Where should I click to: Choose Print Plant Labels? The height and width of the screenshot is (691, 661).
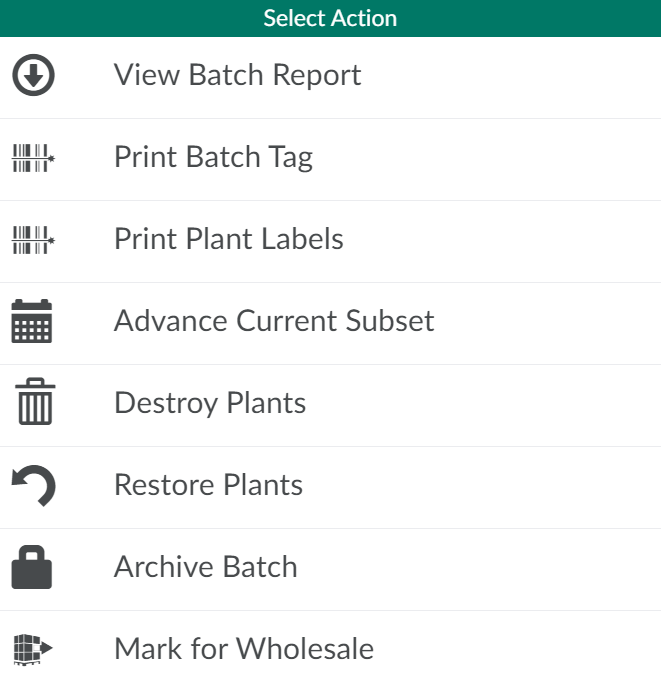(228, 240)
